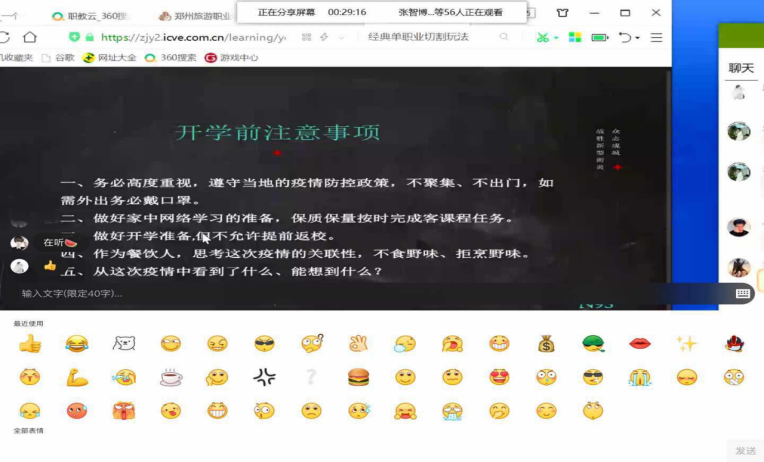Pick the sunglasses face emoji in top row
764x462 pixels.
click(264, 344)
